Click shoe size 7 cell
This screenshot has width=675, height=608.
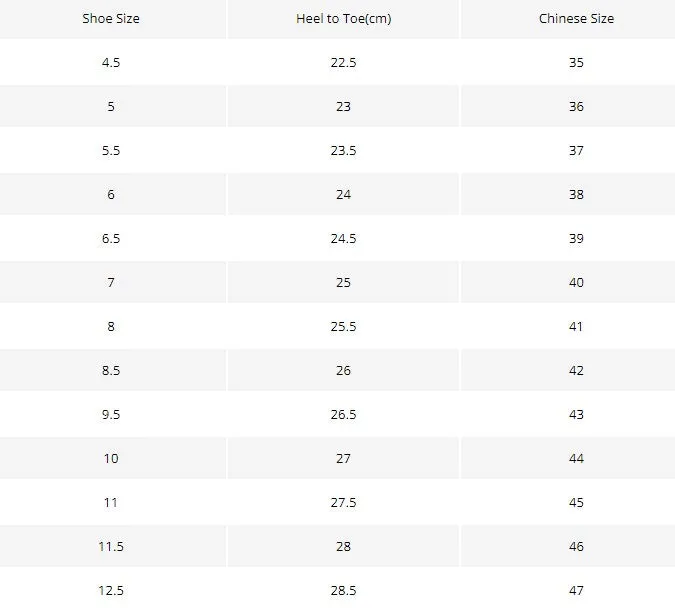pyautogui.click(x=111, y=282)
